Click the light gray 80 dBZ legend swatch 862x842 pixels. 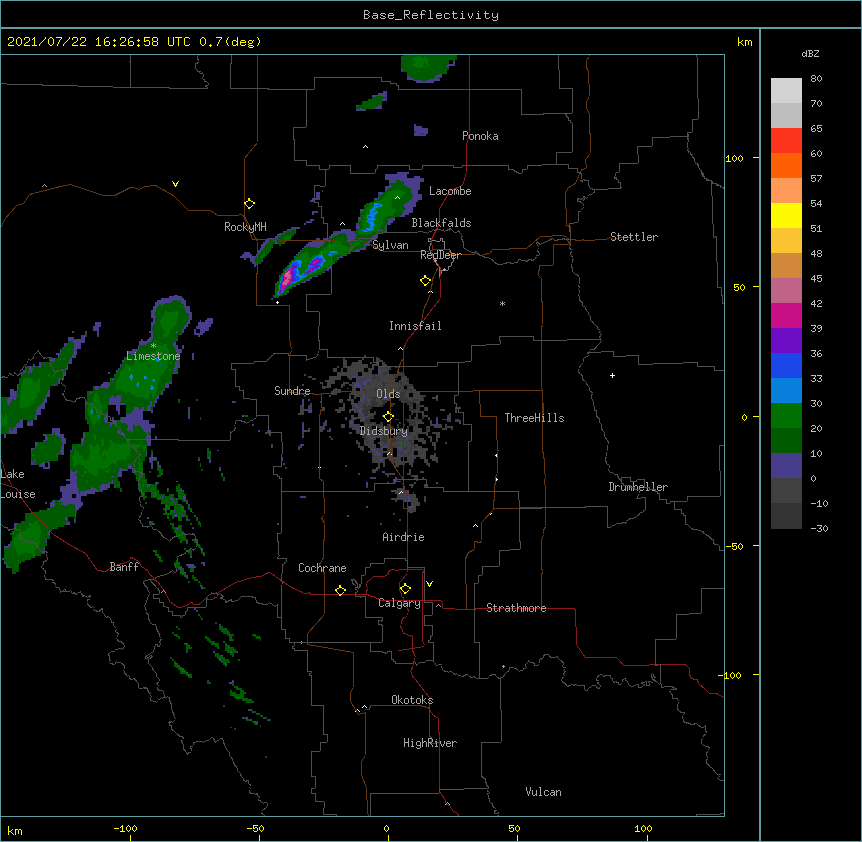(786, 91)
